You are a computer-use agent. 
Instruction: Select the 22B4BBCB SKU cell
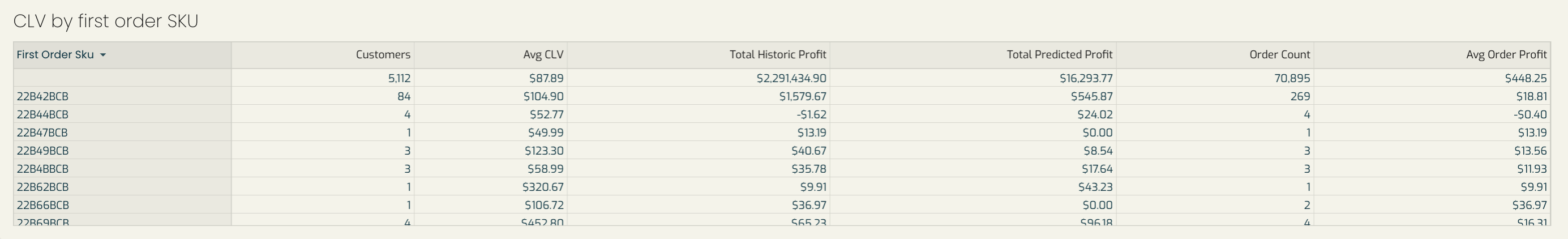pos(122,169)
